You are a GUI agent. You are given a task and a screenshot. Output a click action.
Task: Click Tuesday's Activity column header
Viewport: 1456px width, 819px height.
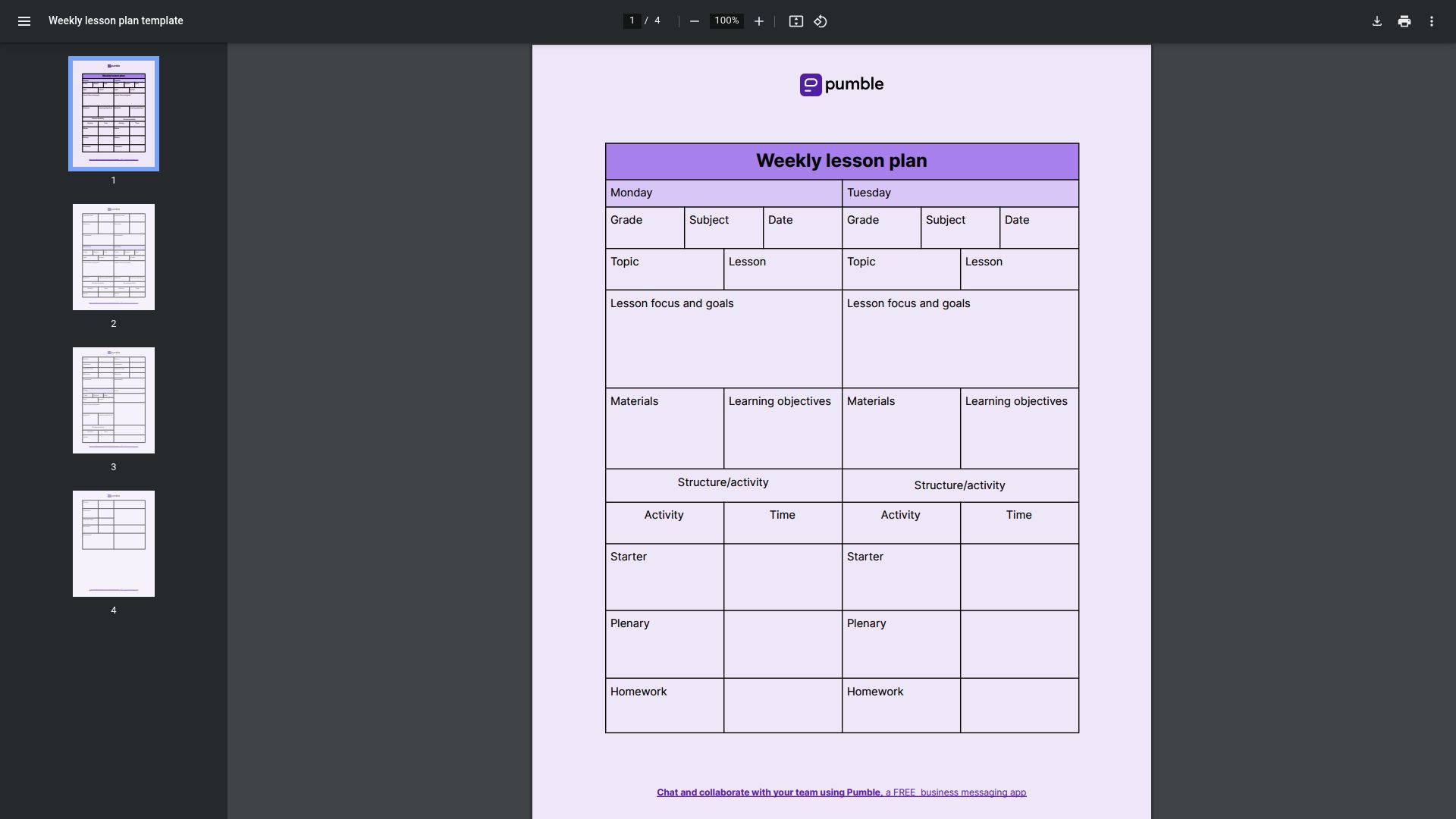[901, 522]
